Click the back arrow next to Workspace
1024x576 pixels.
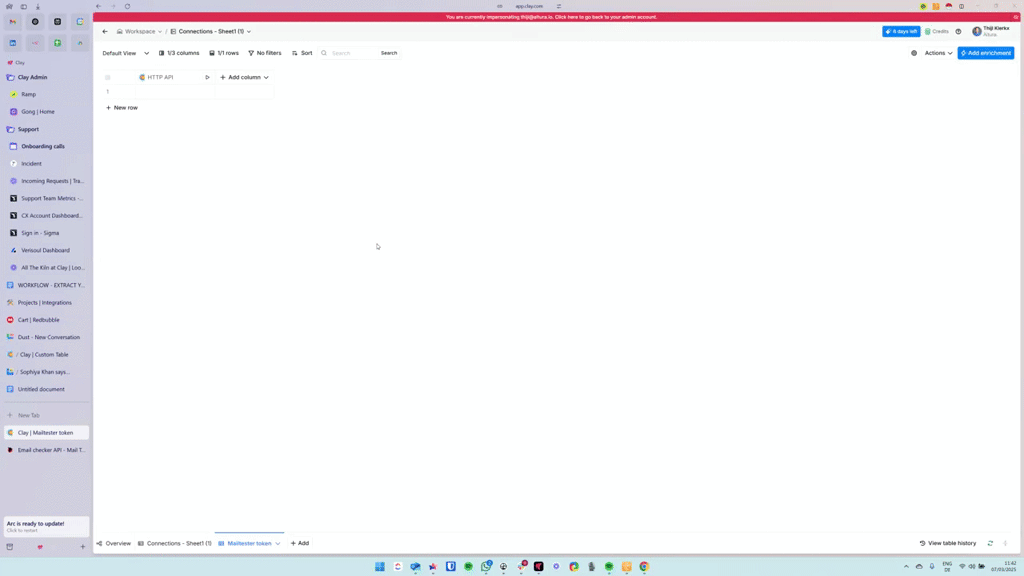coord(104,31)
